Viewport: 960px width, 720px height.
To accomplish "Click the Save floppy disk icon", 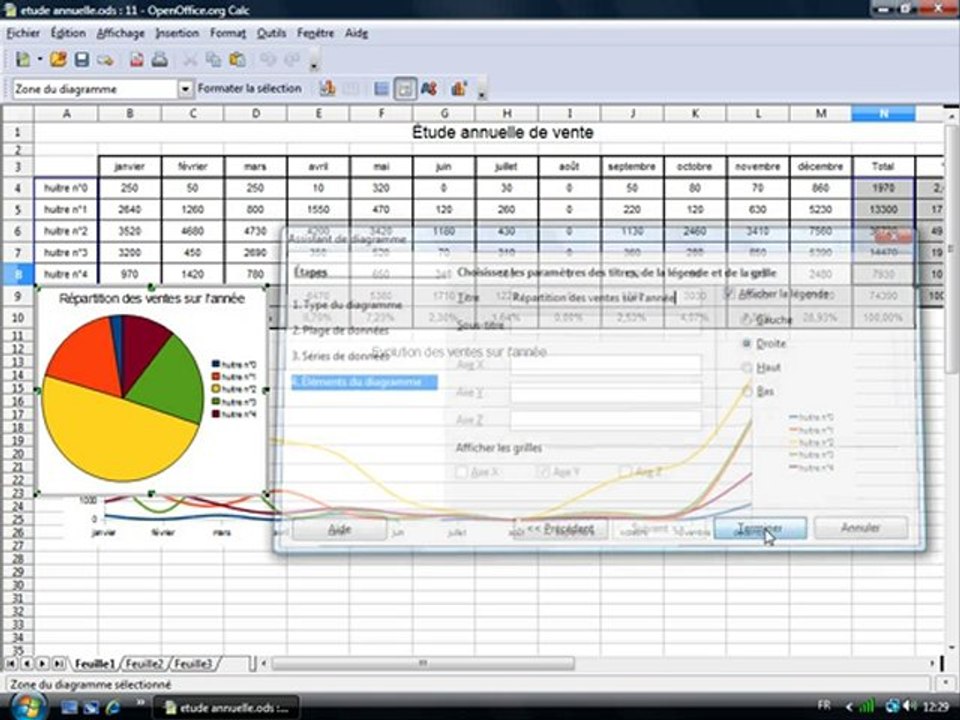I will tap(81, 59).
